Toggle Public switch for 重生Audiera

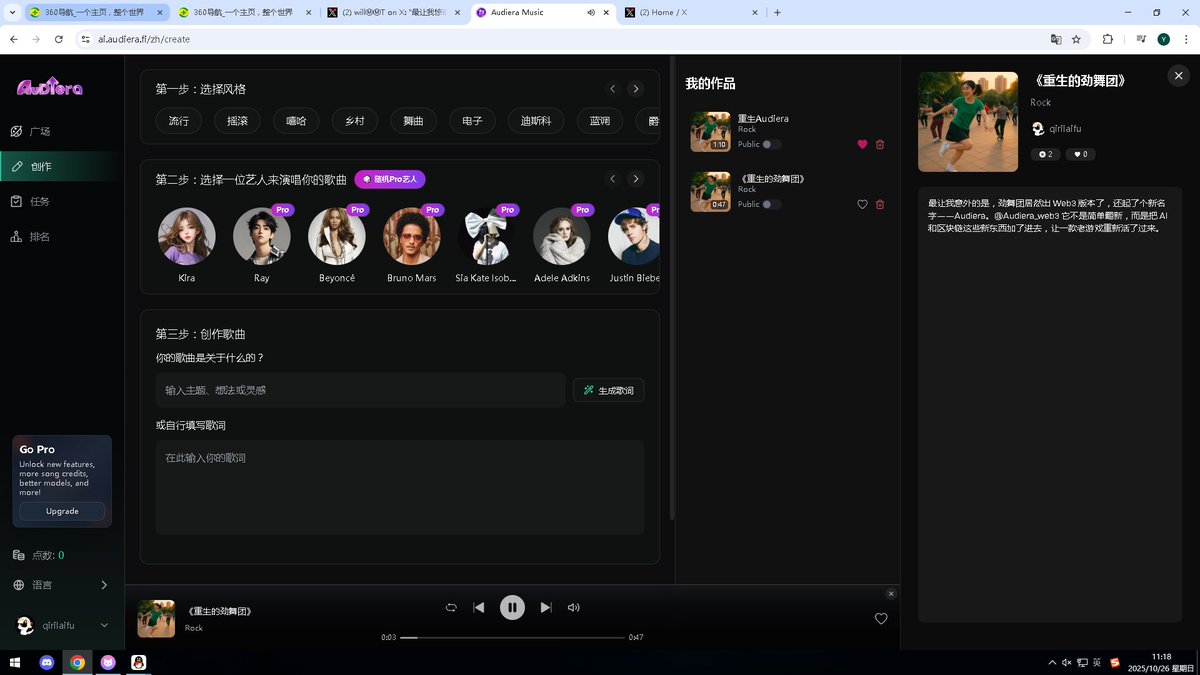tap(771, 144)
